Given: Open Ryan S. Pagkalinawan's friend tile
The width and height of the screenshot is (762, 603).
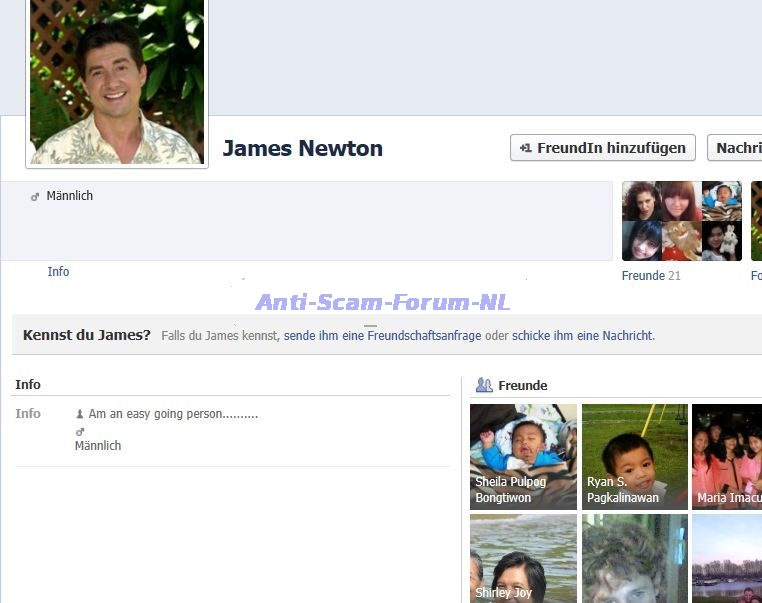Looking at the screenshot, I should [x=635, y=457].
